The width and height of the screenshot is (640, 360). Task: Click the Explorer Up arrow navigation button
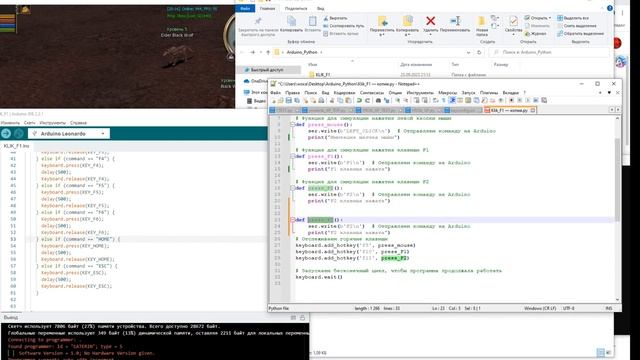[268, 52]
